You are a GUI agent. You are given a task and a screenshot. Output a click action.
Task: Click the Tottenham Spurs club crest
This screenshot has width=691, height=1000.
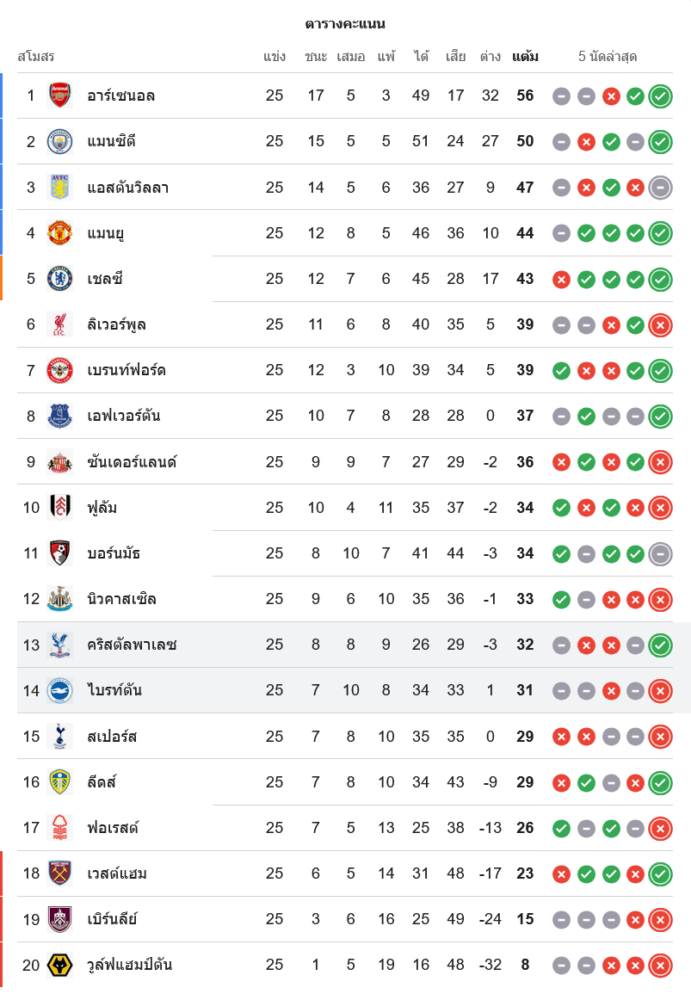[60, 736]
